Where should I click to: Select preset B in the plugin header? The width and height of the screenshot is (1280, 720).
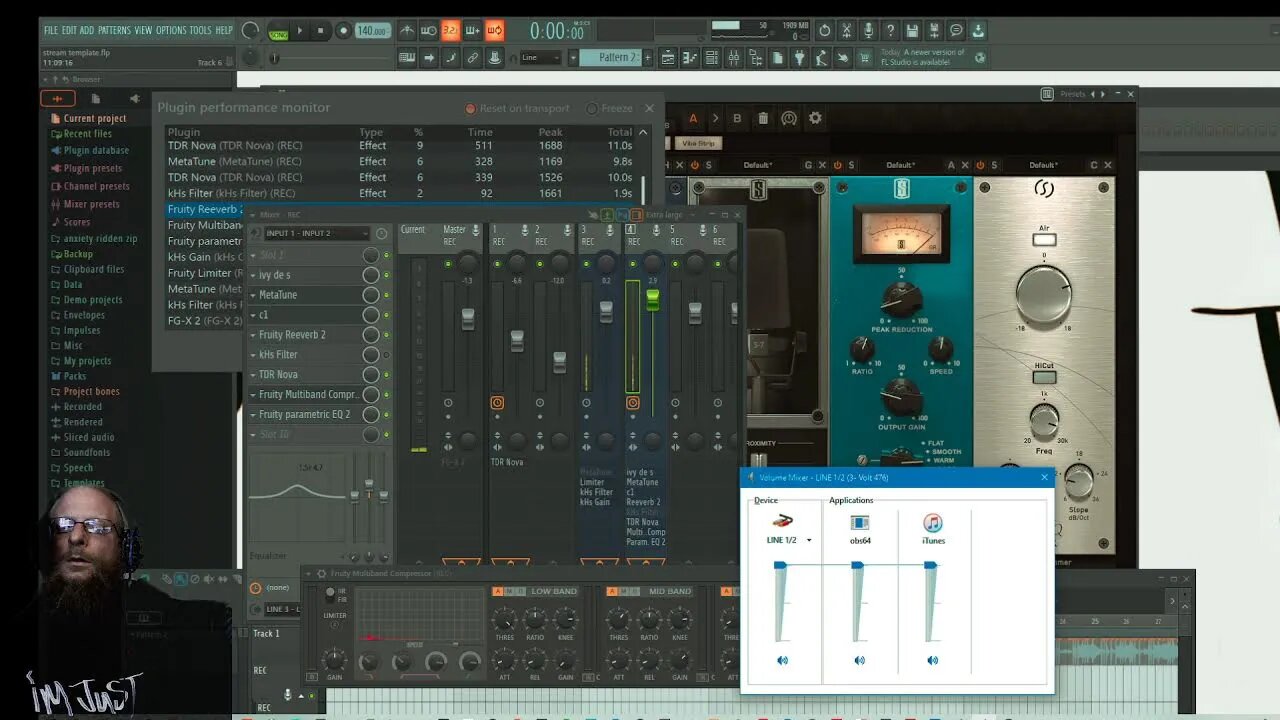(737, 118)
